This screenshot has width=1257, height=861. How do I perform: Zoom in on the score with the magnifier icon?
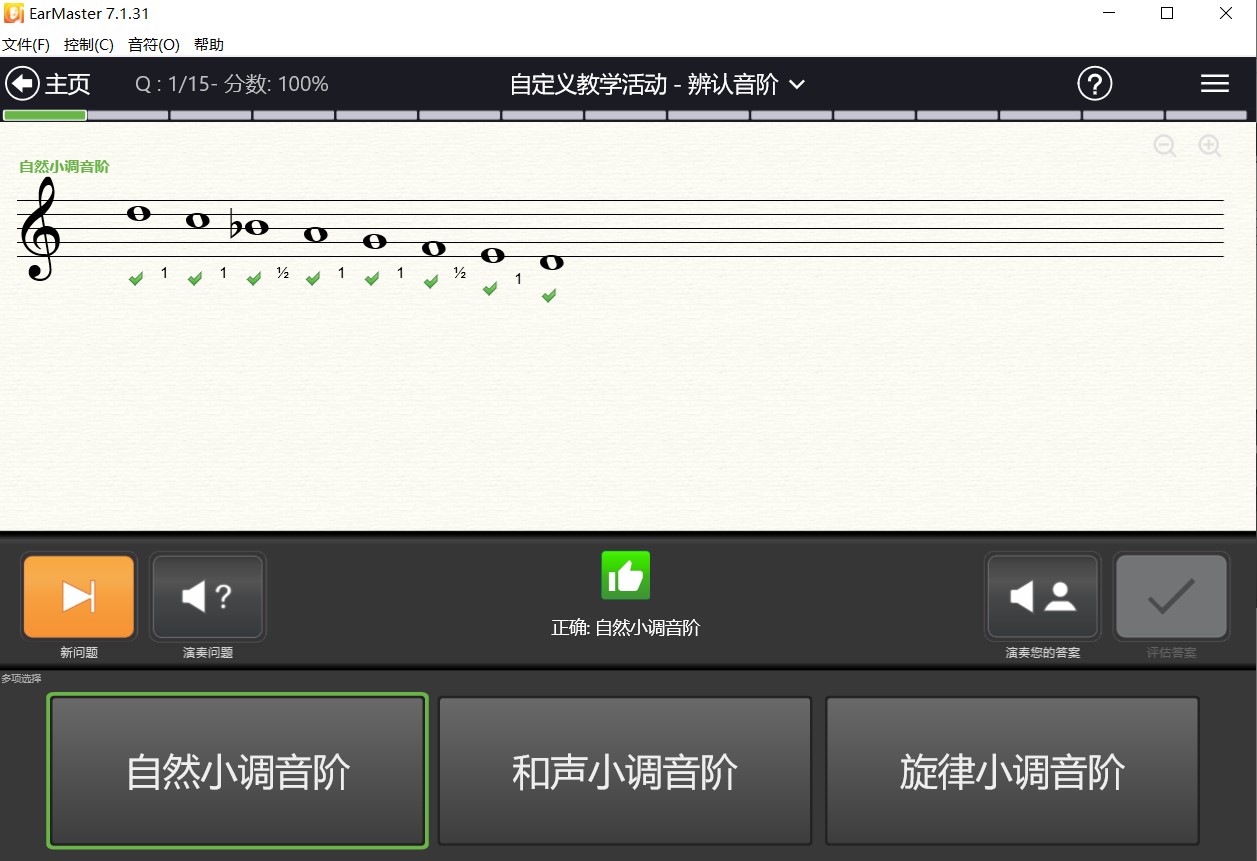click(1210, 146)
